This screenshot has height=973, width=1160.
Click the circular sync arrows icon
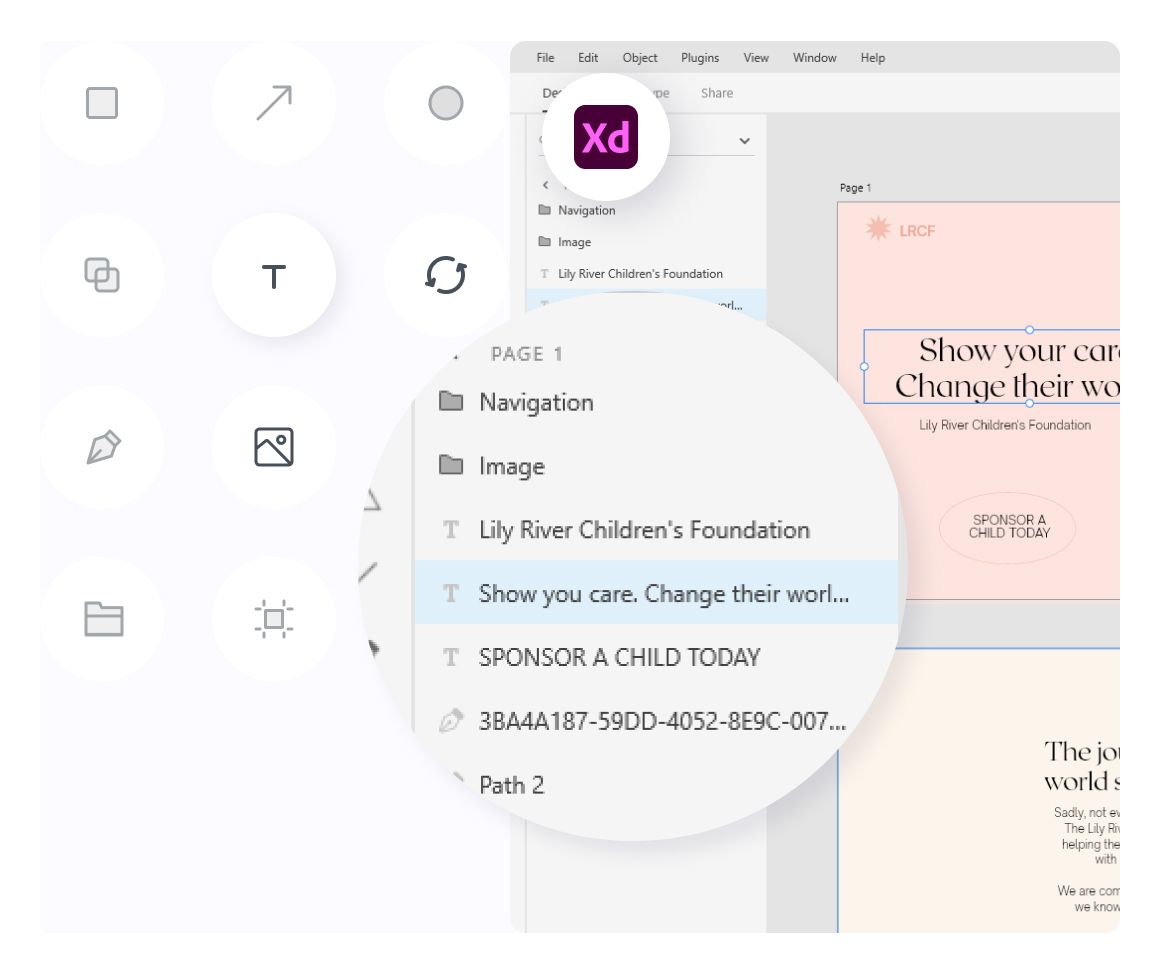pos(446,275)
